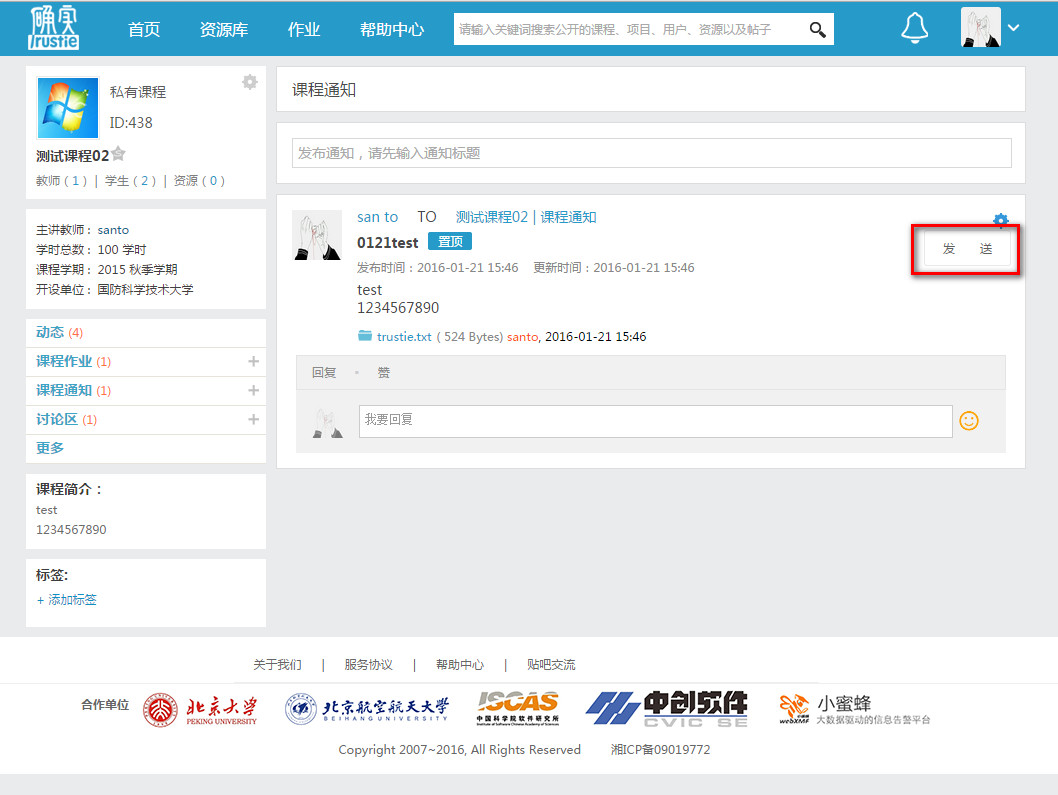1058x795 pixels.
Task: Click the 发送 send button
Action: pyautogui.click(x=967, y=249)
